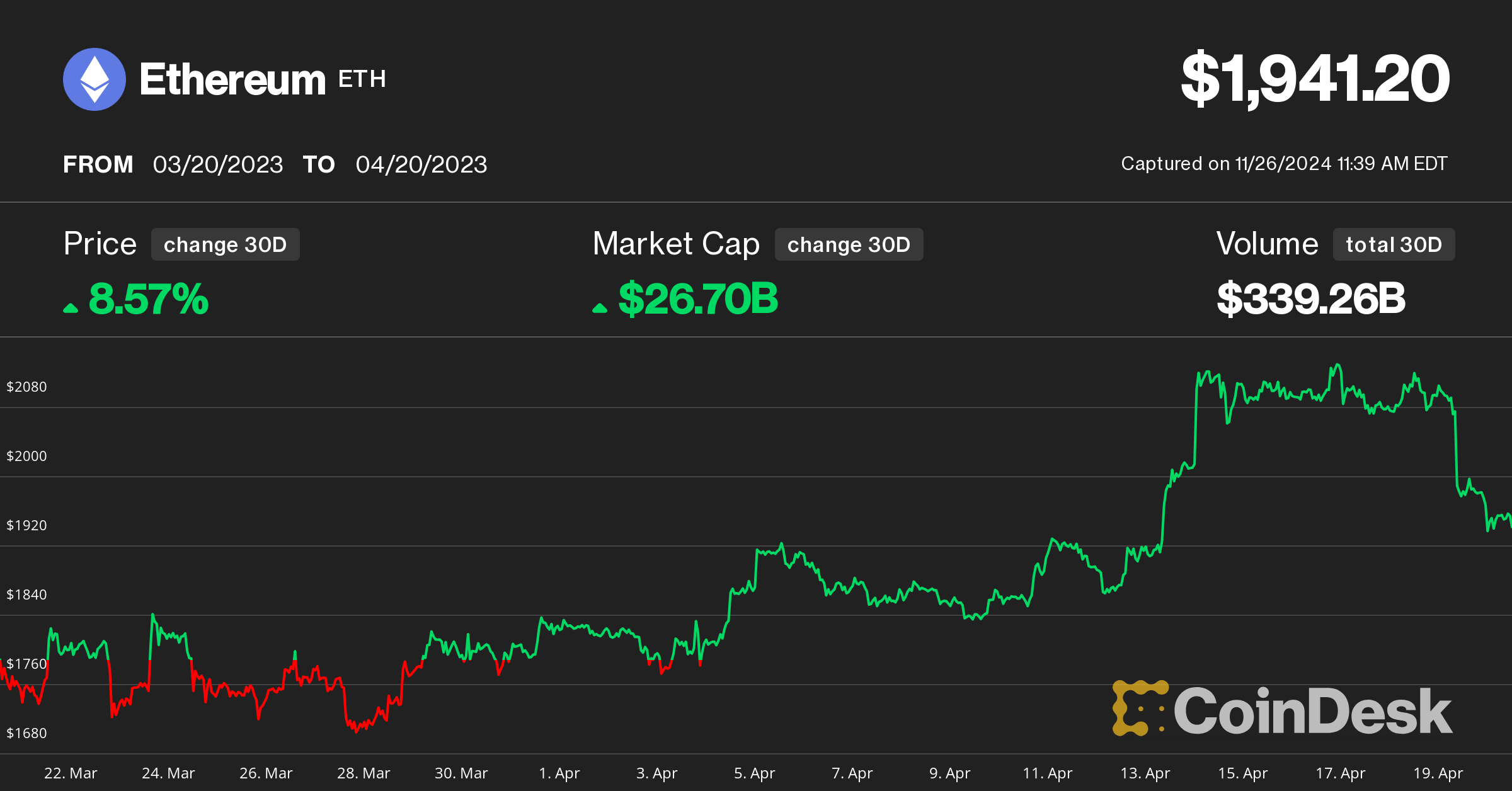Image resolution: width=1512 pixels, height=791 pixels.
Task: Click the '24. Mar' x-axis label
Action: point(168,773)
